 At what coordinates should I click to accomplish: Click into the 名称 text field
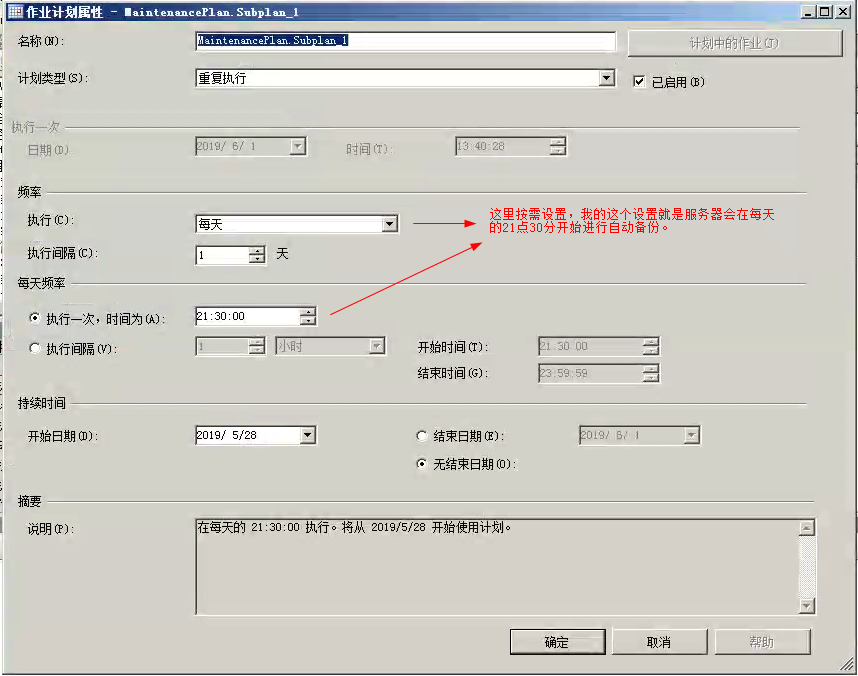(x=405, y=42)
